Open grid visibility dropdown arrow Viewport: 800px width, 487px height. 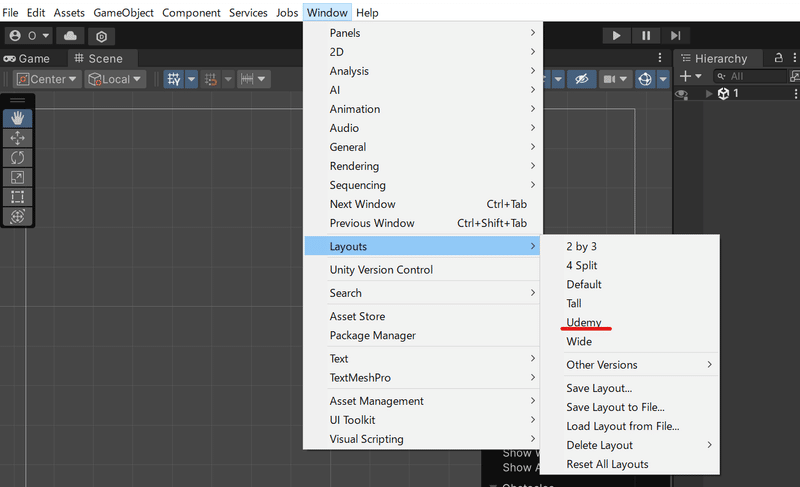point(191,79)
